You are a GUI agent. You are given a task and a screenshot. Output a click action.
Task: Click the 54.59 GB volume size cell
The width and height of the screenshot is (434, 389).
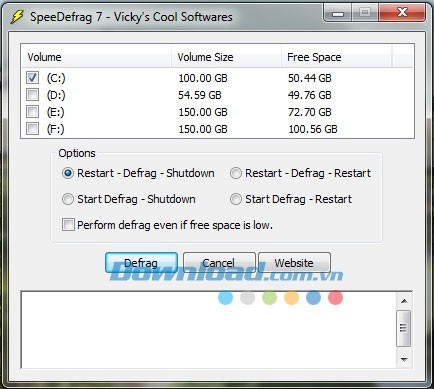point(200,95)
